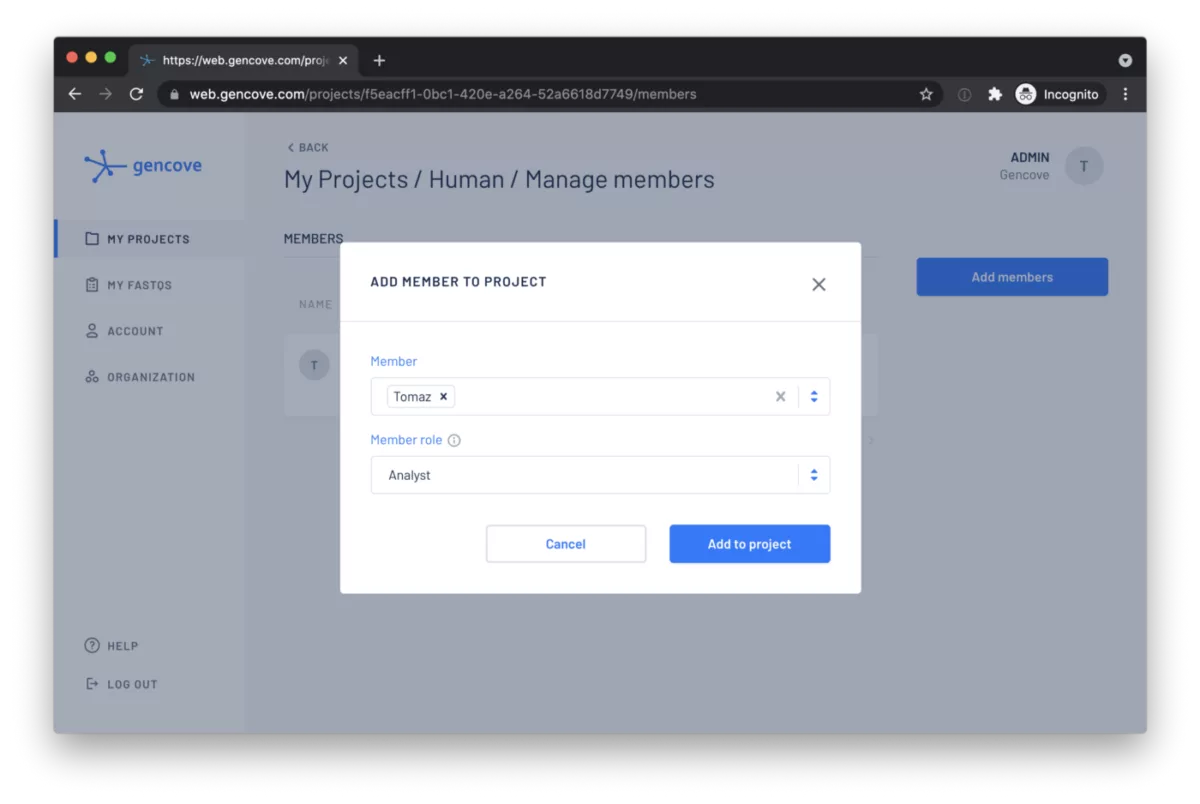
Task: Click the Gencove logo in sidebar
Action: [143, 166]
